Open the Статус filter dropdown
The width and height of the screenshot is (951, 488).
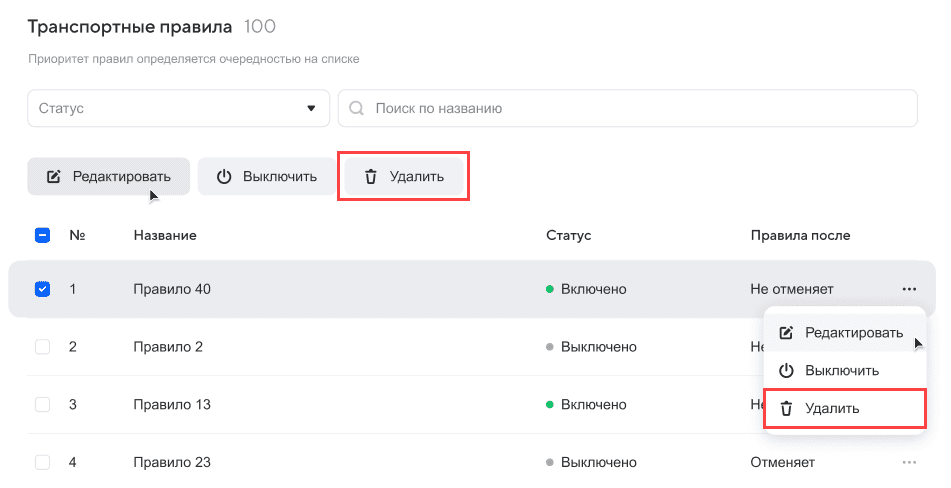pyautogui.click(x=178, y=109)
